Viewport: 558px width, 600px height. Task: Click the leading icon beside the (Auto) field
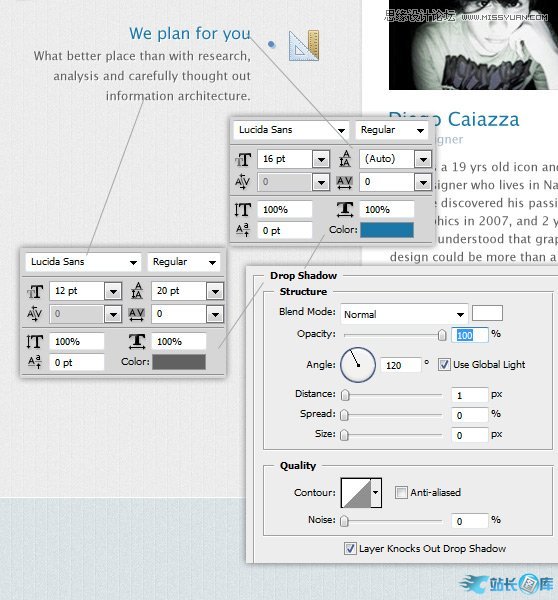(345, 159)
